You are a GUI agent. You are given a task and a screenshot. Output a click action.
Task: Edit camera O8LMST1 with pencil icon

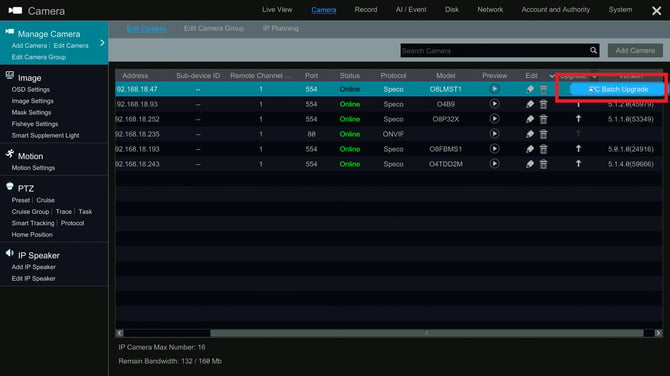530,89
